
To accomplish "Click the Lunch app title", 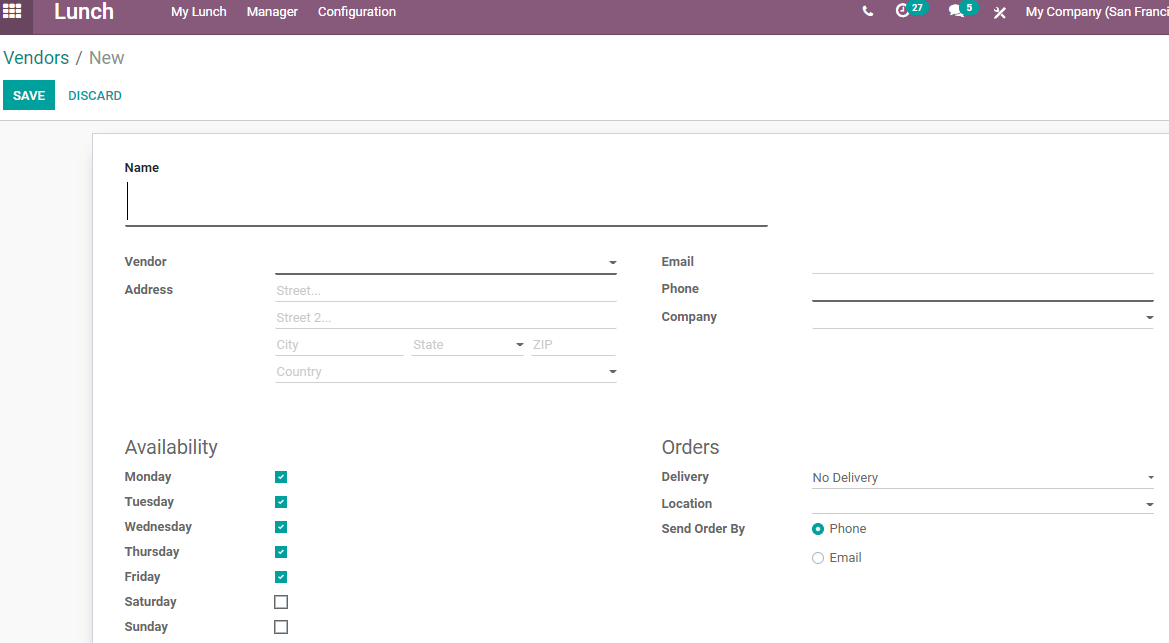I will click(x=84, y=11).
